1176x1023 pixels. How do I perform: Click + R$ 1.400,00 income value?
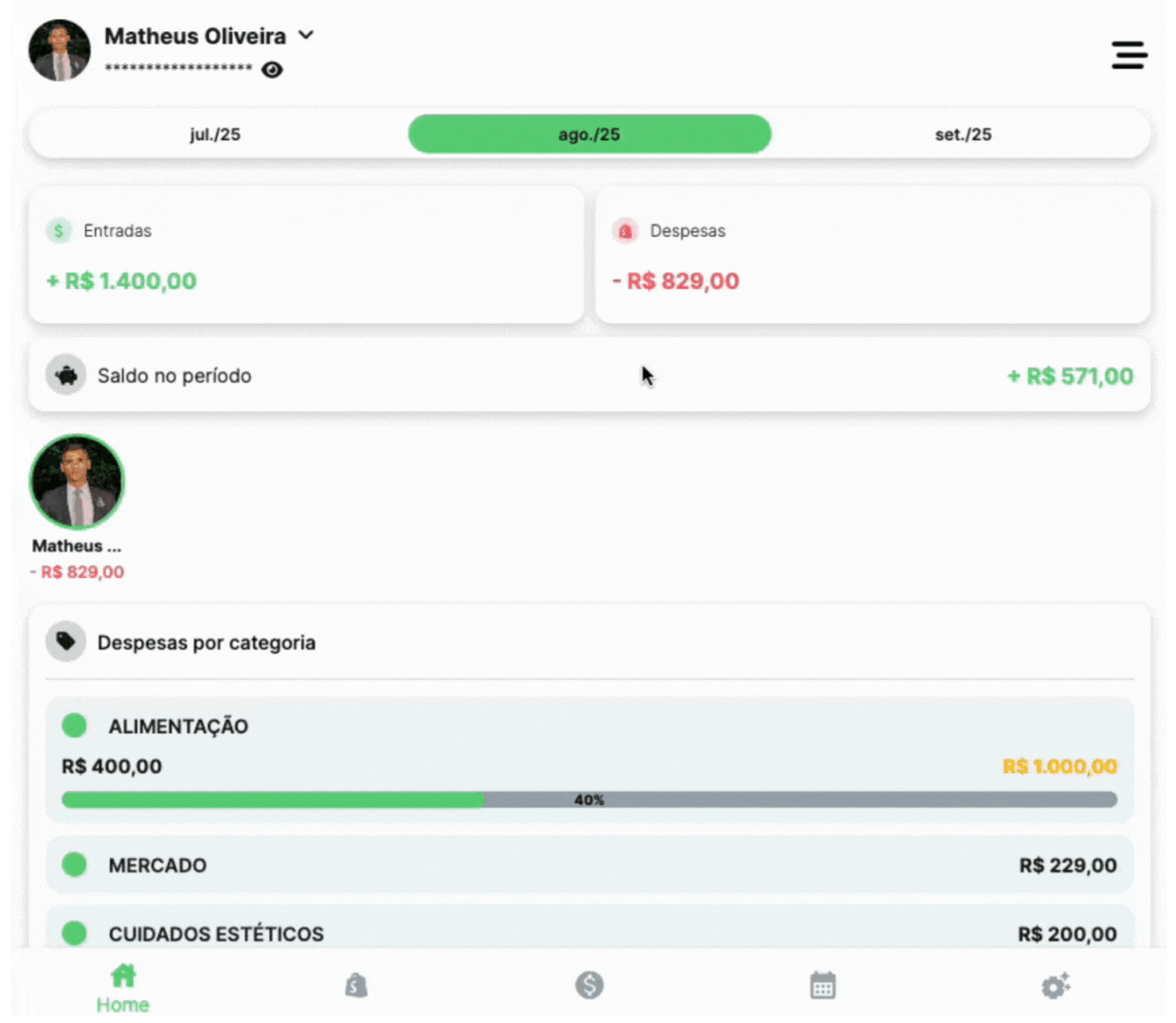tap(121, 281)
